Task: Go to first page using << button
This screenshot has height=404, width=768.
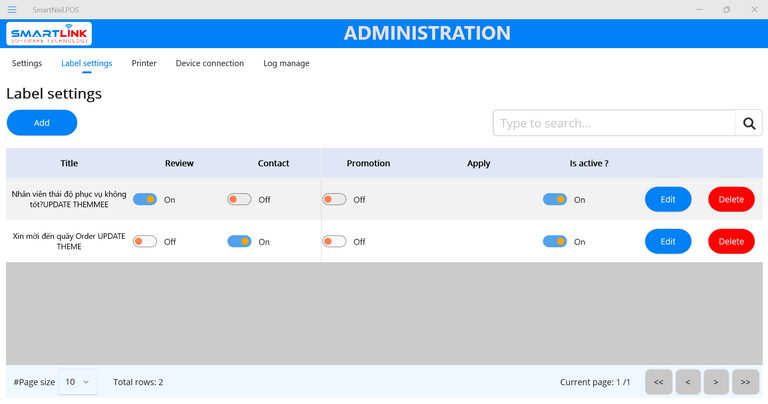Action: [x=658, y=382]
